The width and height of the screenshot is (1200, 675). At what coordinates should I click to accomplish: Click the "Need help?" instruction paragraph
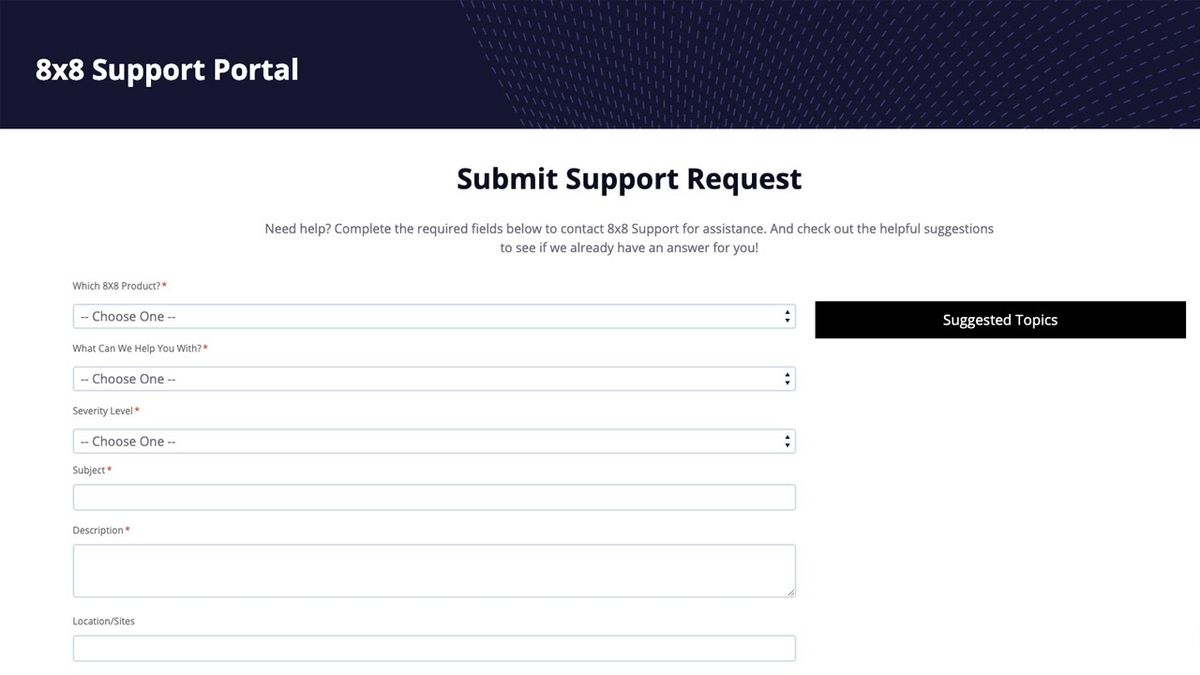point(629,238)
